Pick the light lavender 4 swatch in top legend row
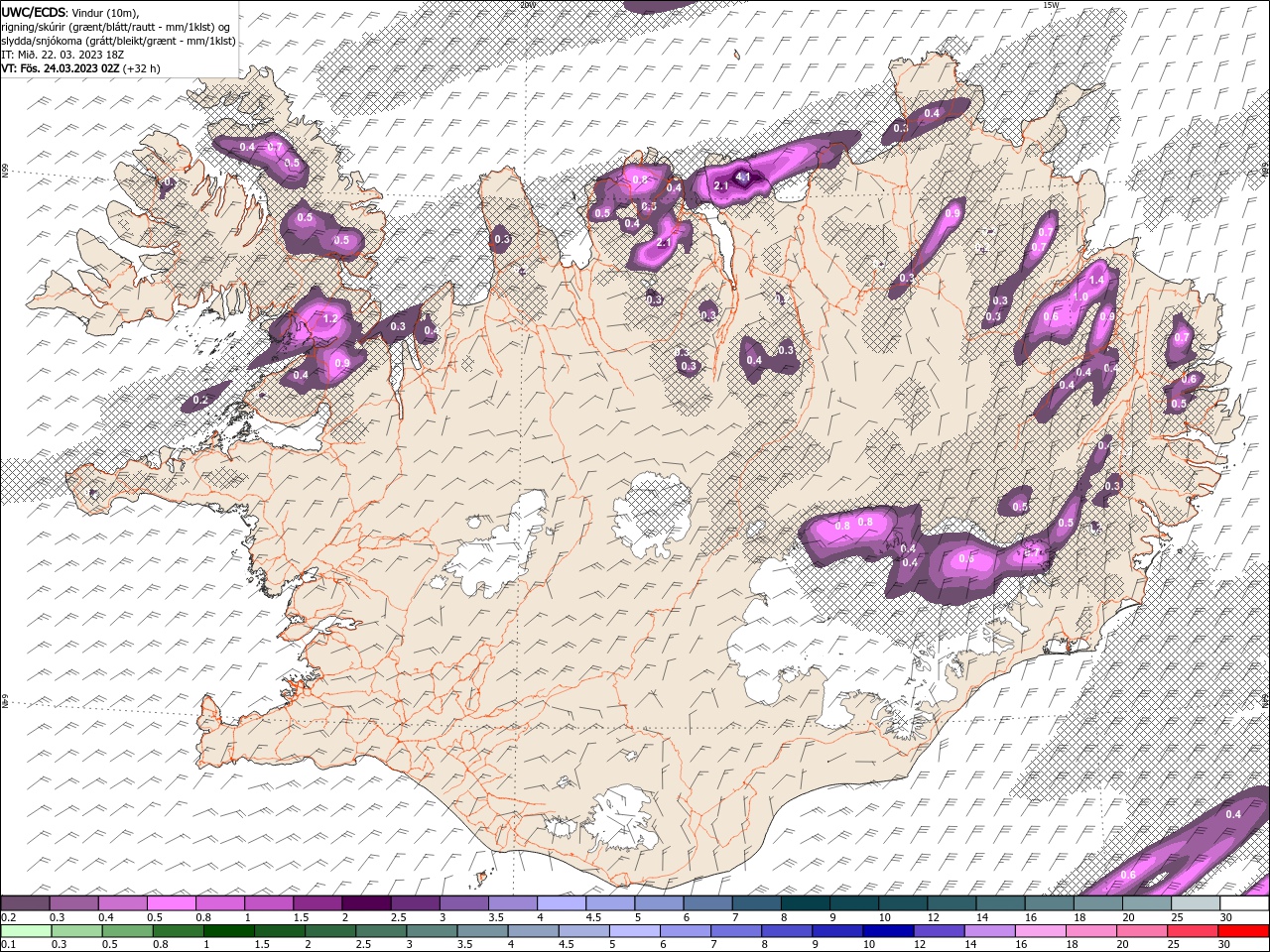Image resolution: width=1270 pixels, height=952 pixels. coord(562,903)
